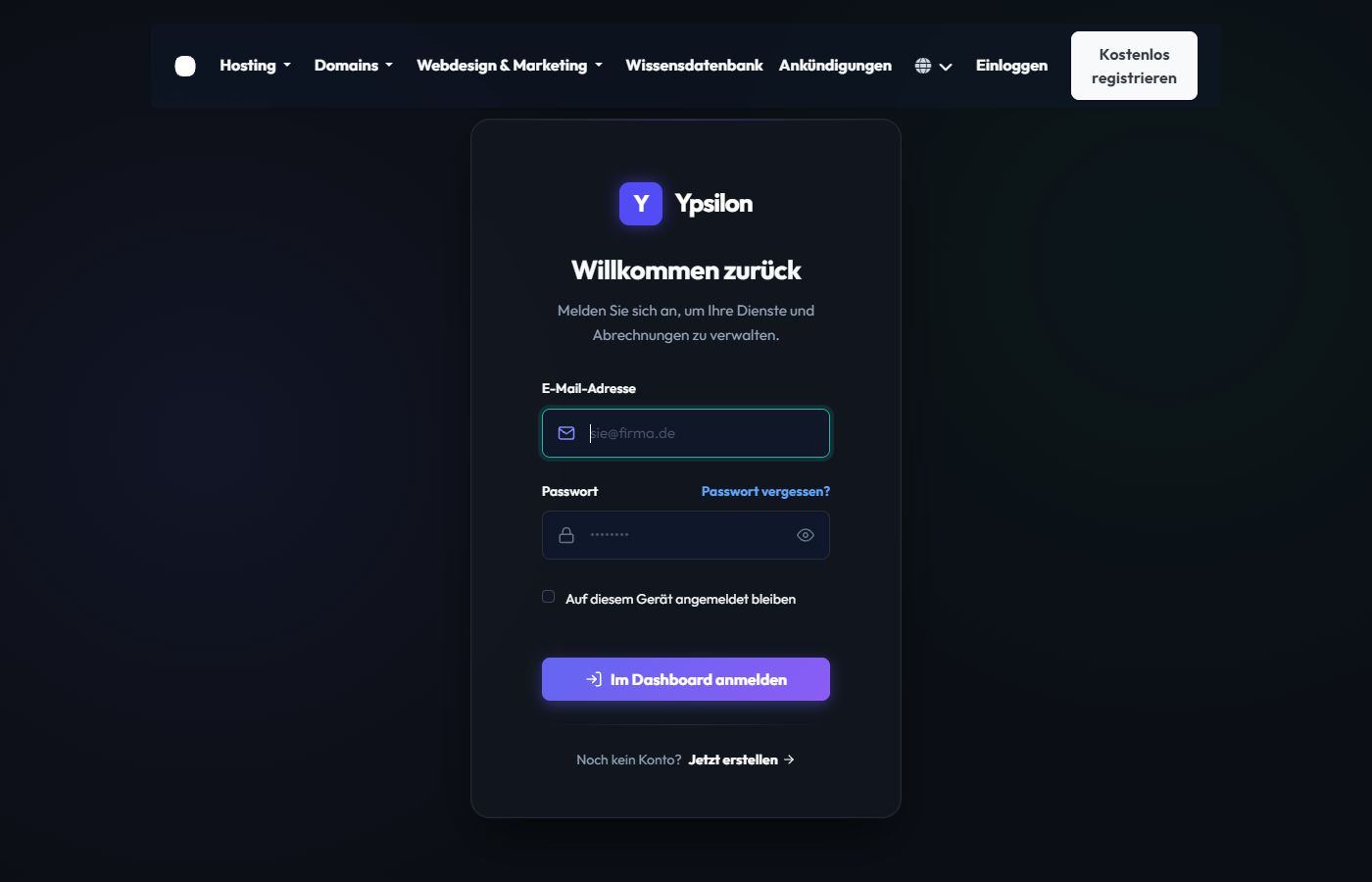Enable Auf diesem Gerät angemeldet bleiben checkbox
Viewport: 1372px width, 882px height.
coord(549,597)
